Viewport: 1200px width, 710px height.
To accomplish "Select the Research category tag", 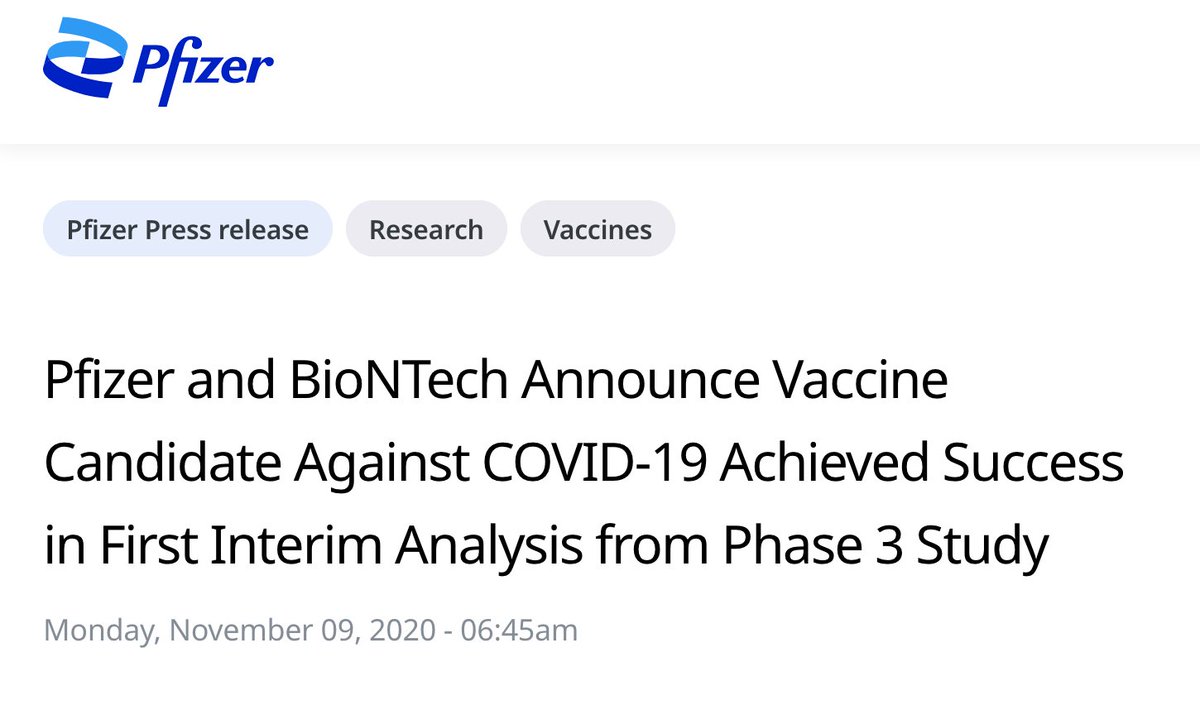I will click(426, 229).
